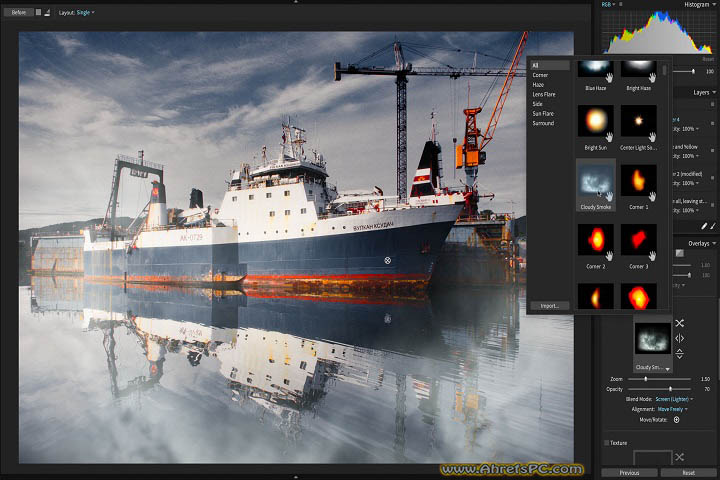Viewport: 720px width, 480px height.
Task: Click the flip horizontal overlay icon
Action: (680, 338)
